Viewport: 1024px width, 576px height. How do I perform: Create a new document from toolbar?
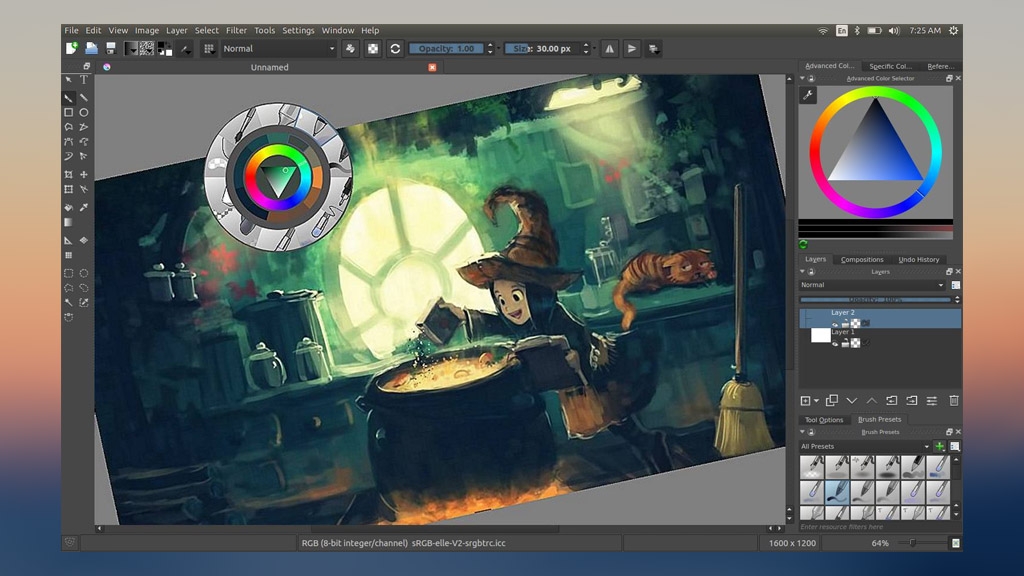72,48
